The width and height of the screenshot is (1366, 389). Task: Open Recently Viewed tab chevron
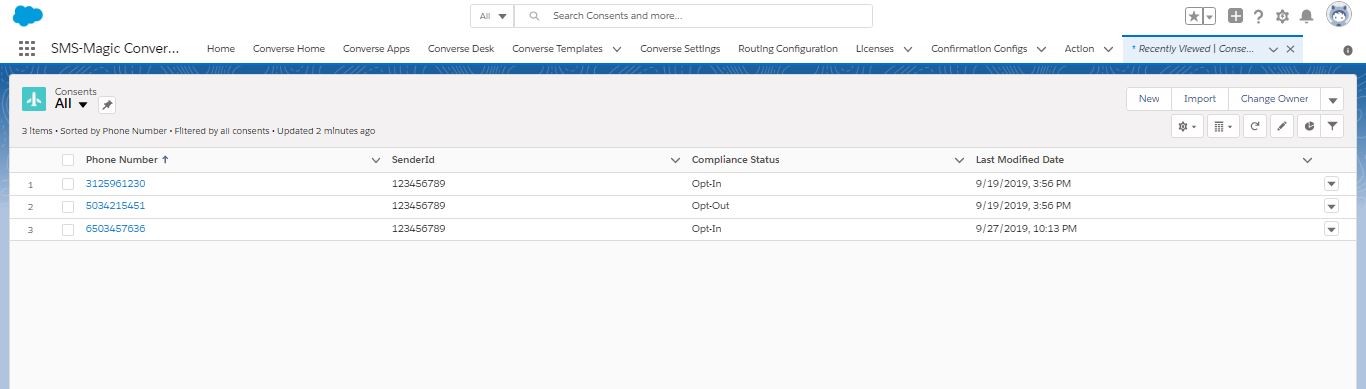click(1273, 48)
